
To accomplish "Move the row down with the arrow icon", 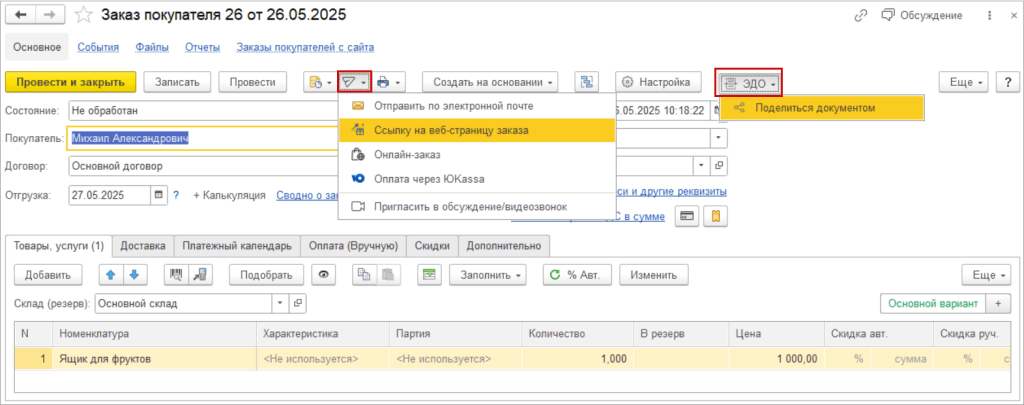I will pos(134,275).
